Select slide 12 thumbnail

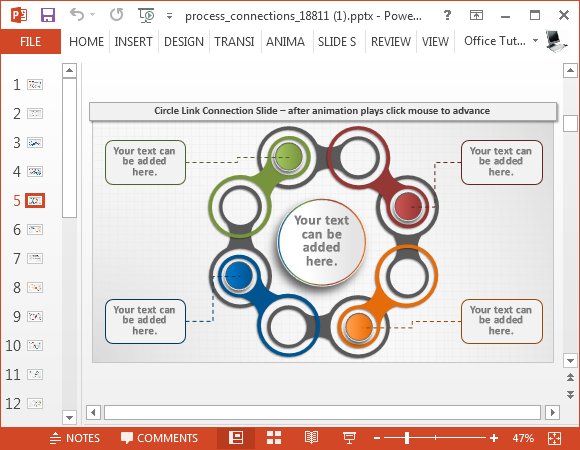tap(35, 403)
